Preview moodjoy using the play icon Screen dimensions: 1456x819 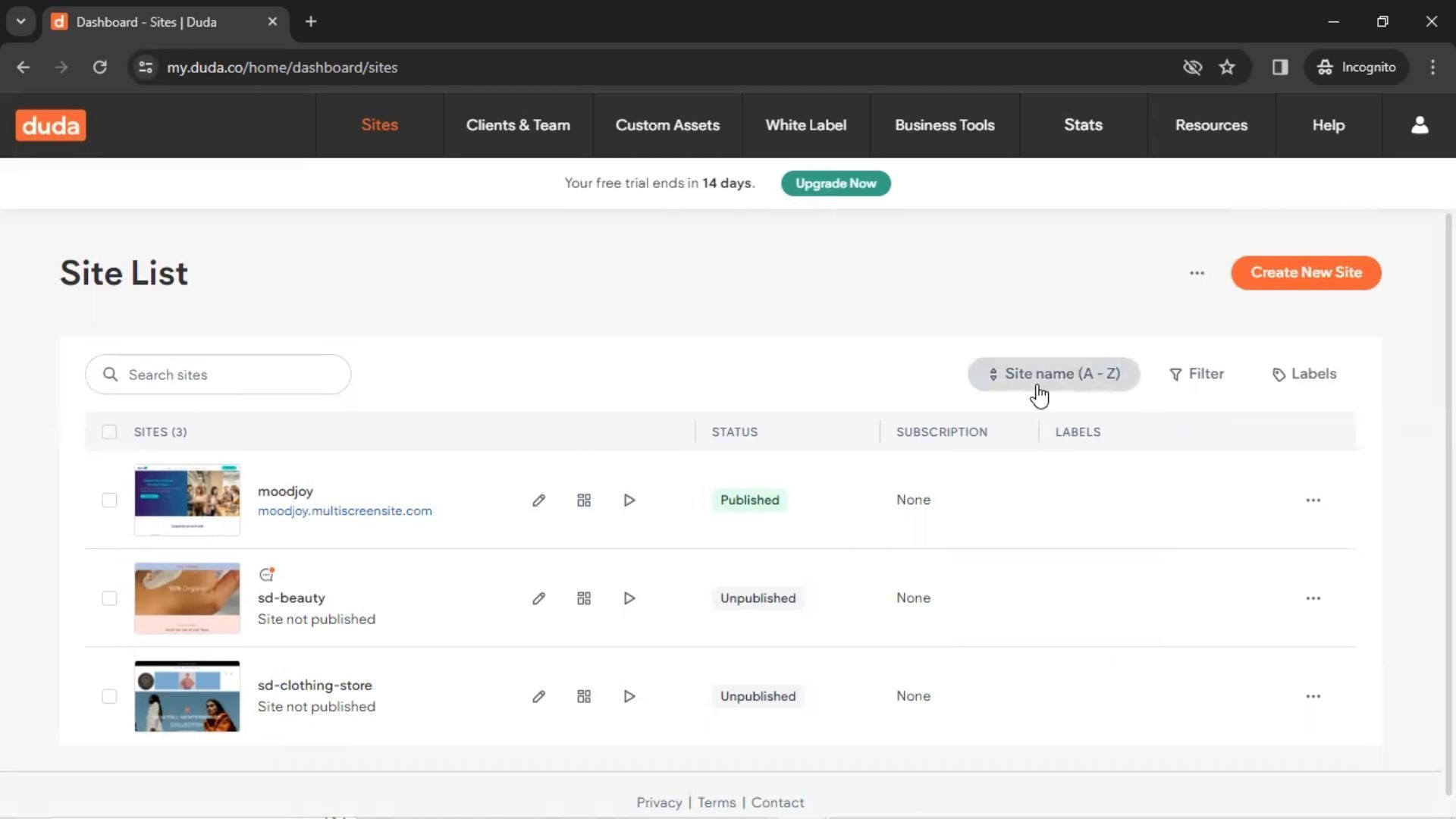point(629,500)
